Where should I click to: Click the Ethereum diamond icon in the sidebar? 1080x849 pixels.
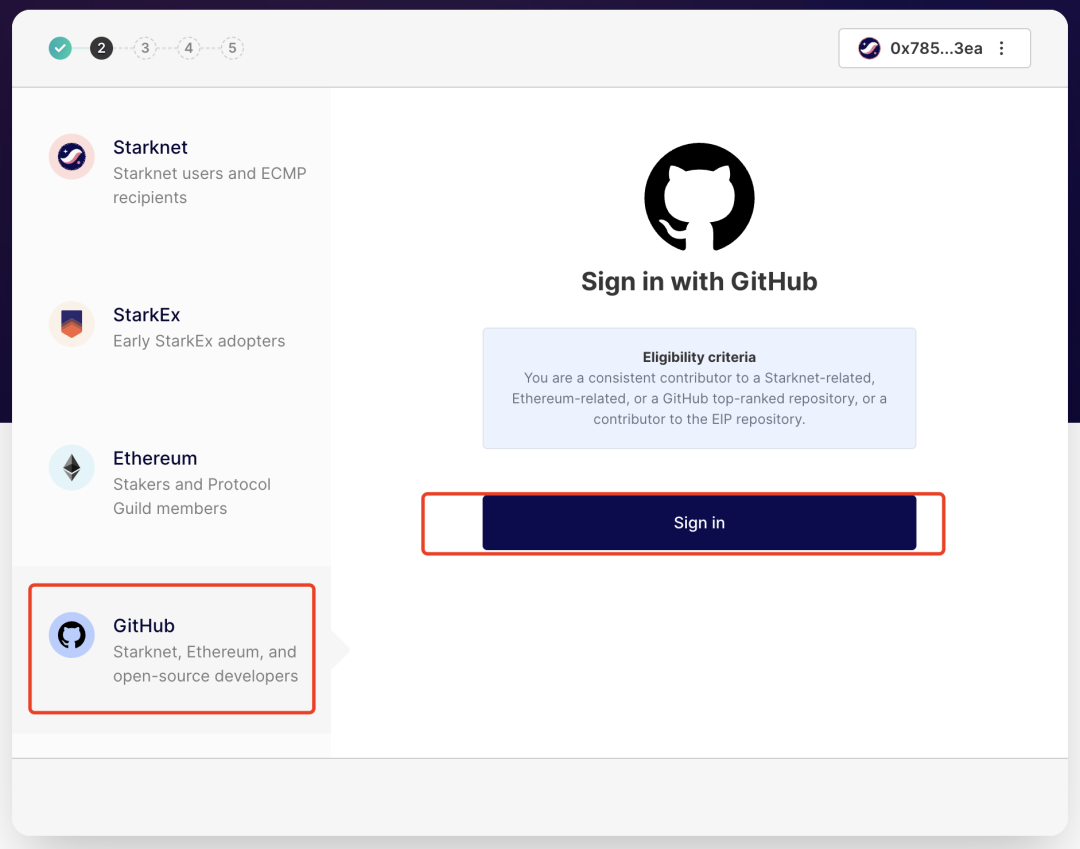(x=71, y=467)
